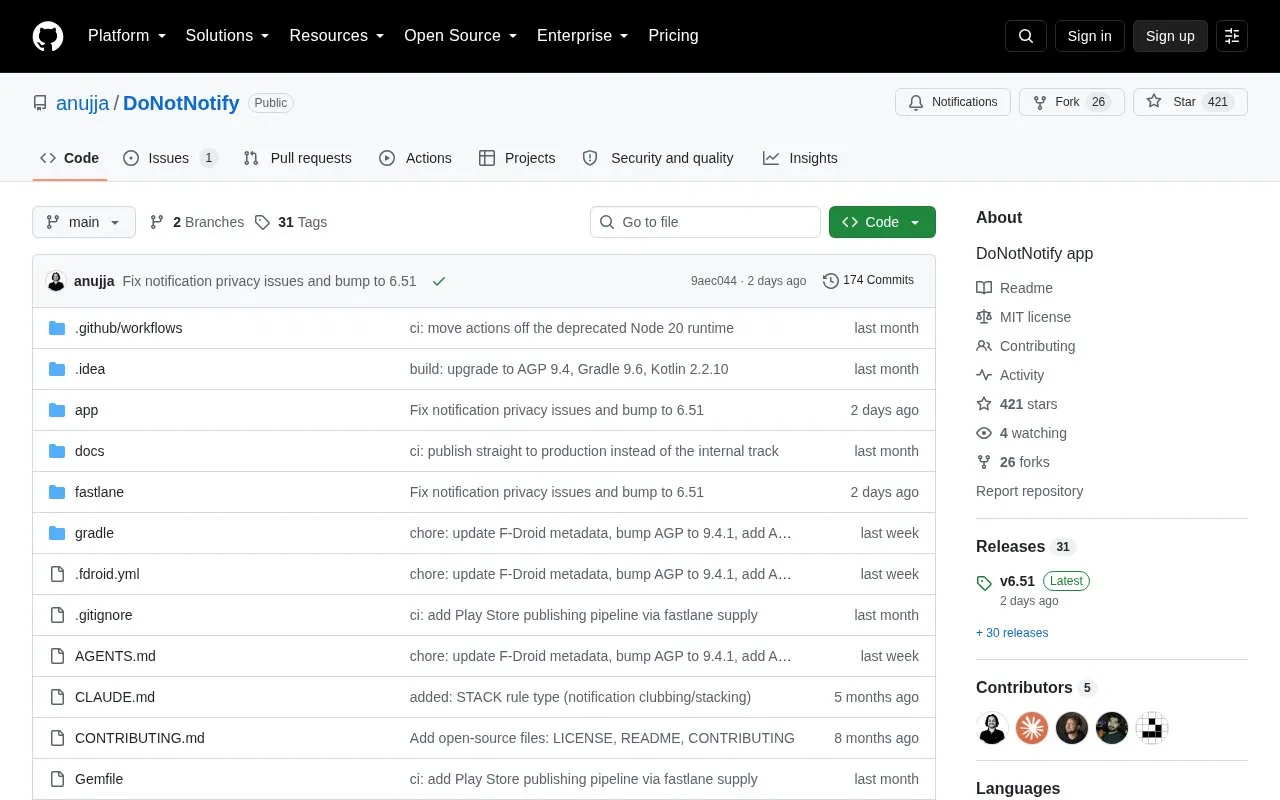
Task: Expand the Solutions menu
Action: pos(228,36)
